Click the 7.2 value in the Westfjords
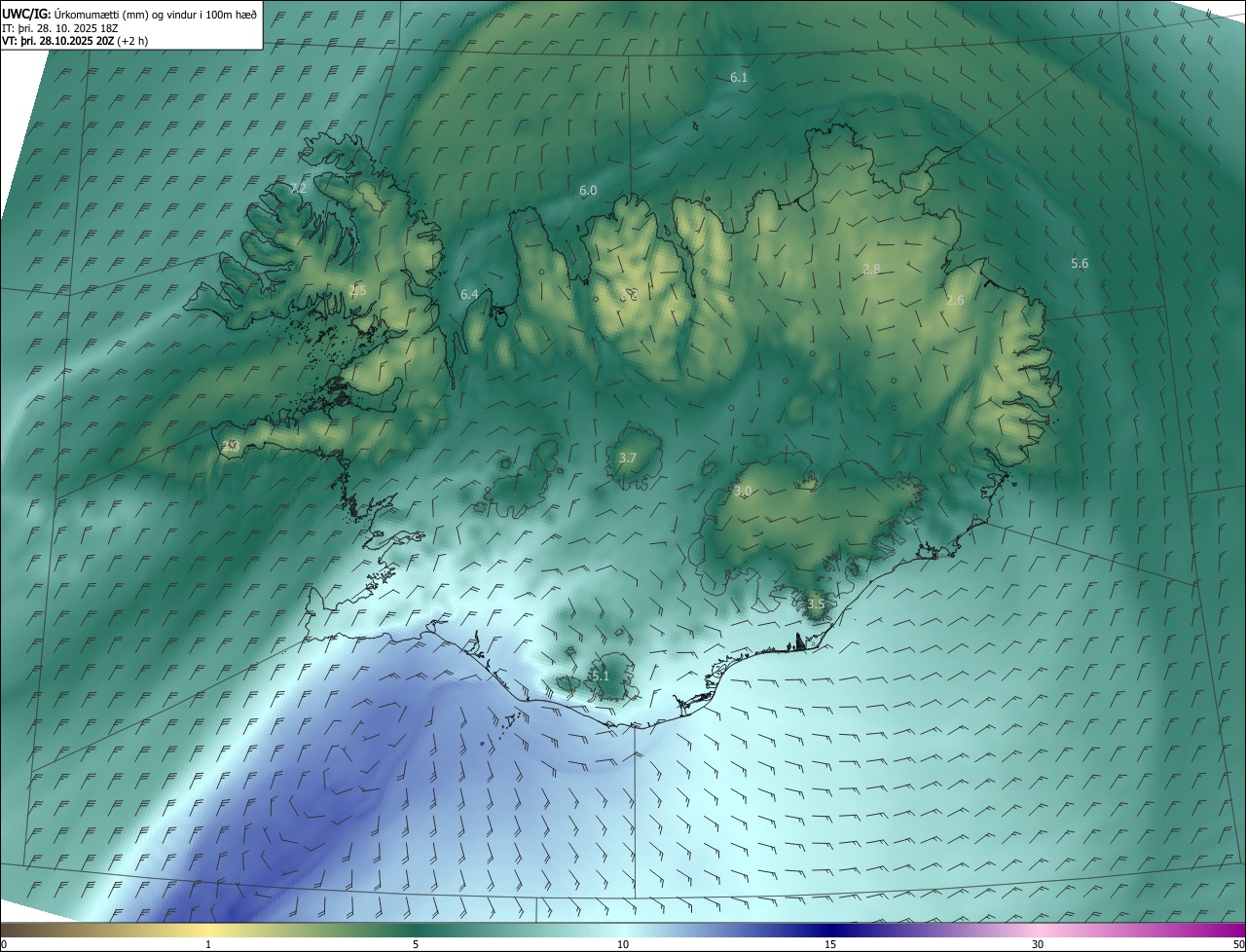The height and width of the screenshot is (952, 1246). 298,188
